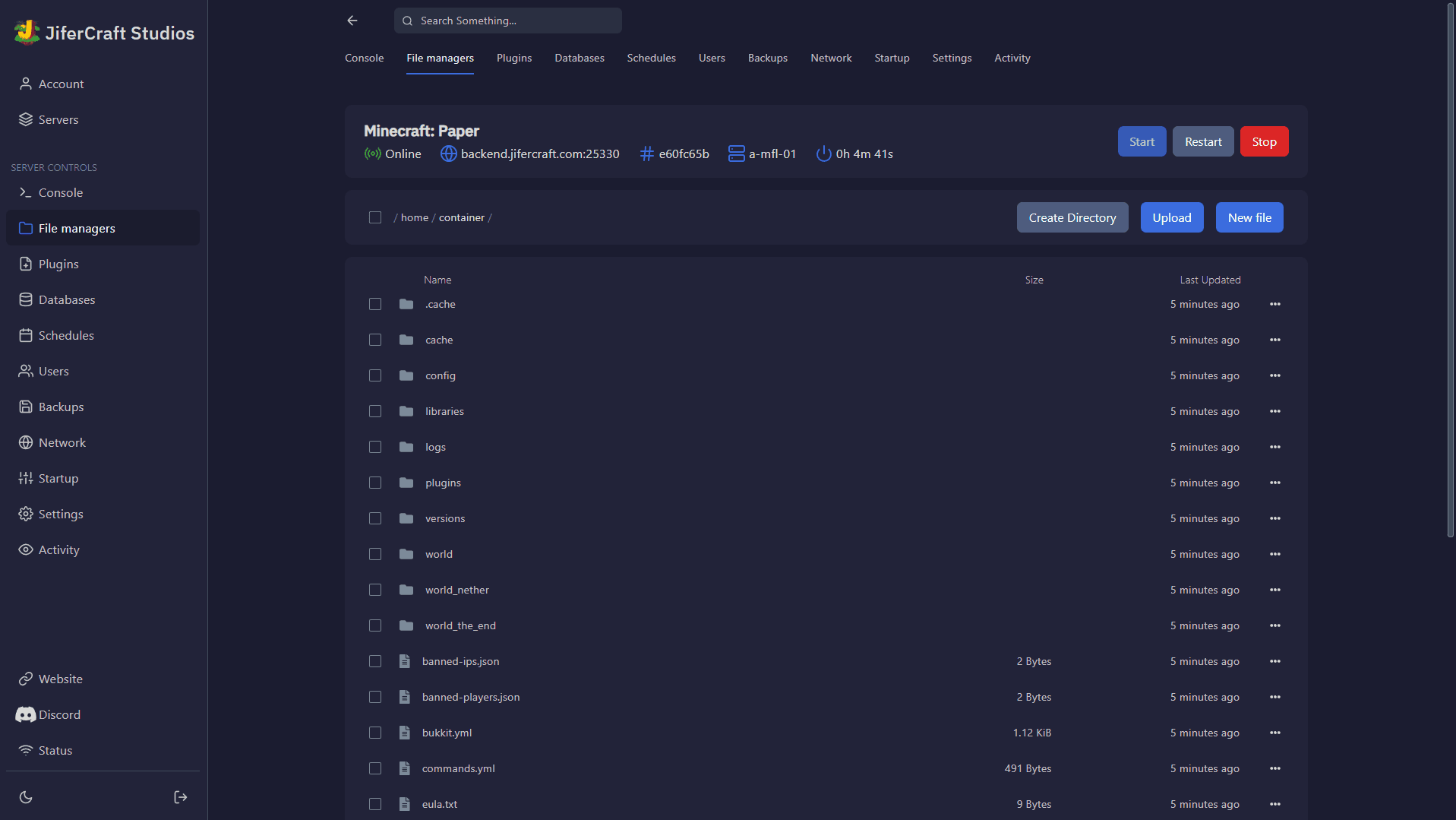Open Discord link in sidebar
Image resolution: width=1456 pixels, height=820 pixels.
pyautogui.click(x=59, y=714)
